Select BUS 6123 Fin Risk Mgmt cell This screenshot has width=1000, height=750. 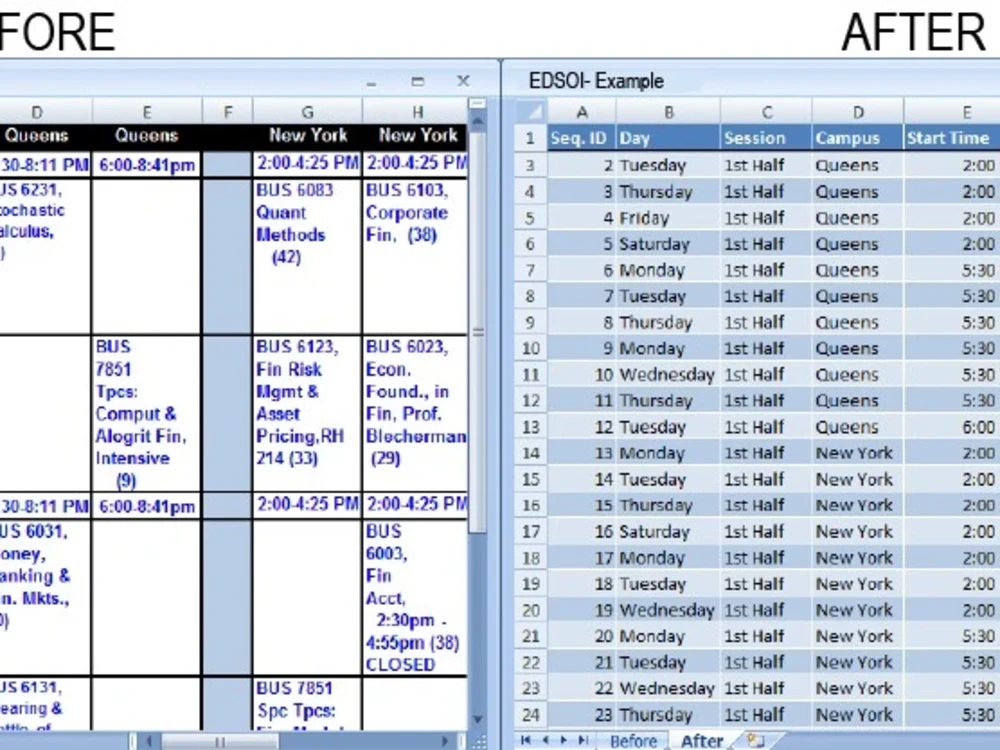point(307,413)
